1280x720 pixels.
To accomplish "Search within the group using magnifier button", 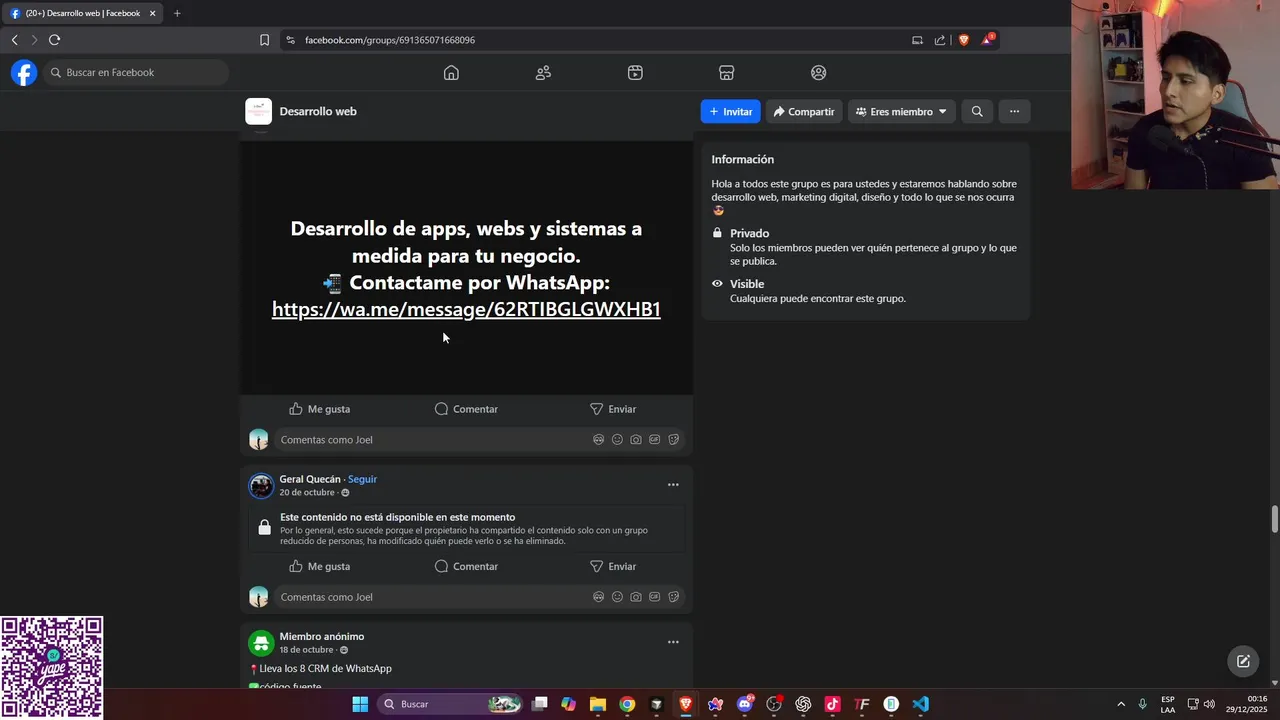I will coord(977,111).
